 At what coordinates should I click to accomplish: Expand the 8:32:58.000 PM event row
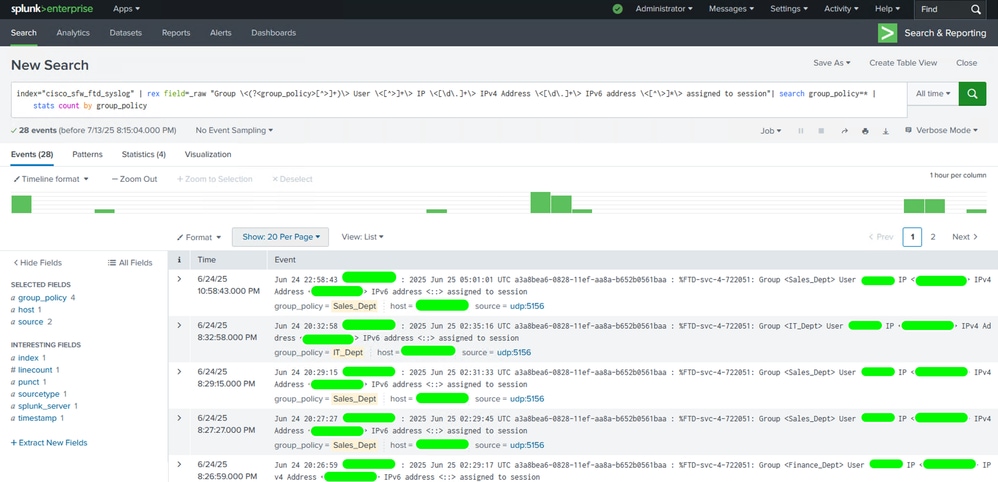(x=179, y=325)
